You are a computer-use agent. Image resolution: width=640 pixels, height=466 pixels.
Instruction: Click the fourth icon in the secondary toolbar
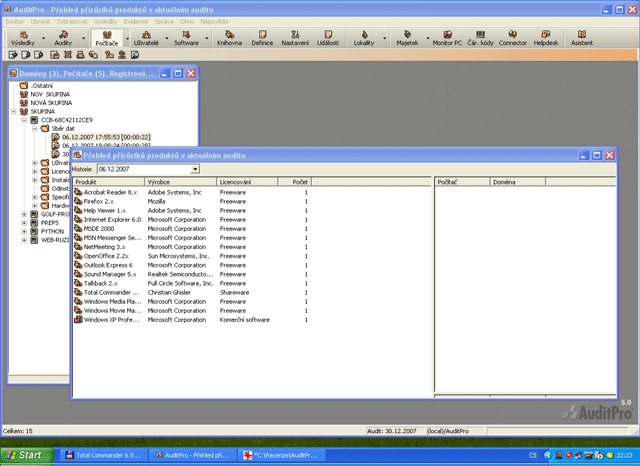[x=54, y=55]
